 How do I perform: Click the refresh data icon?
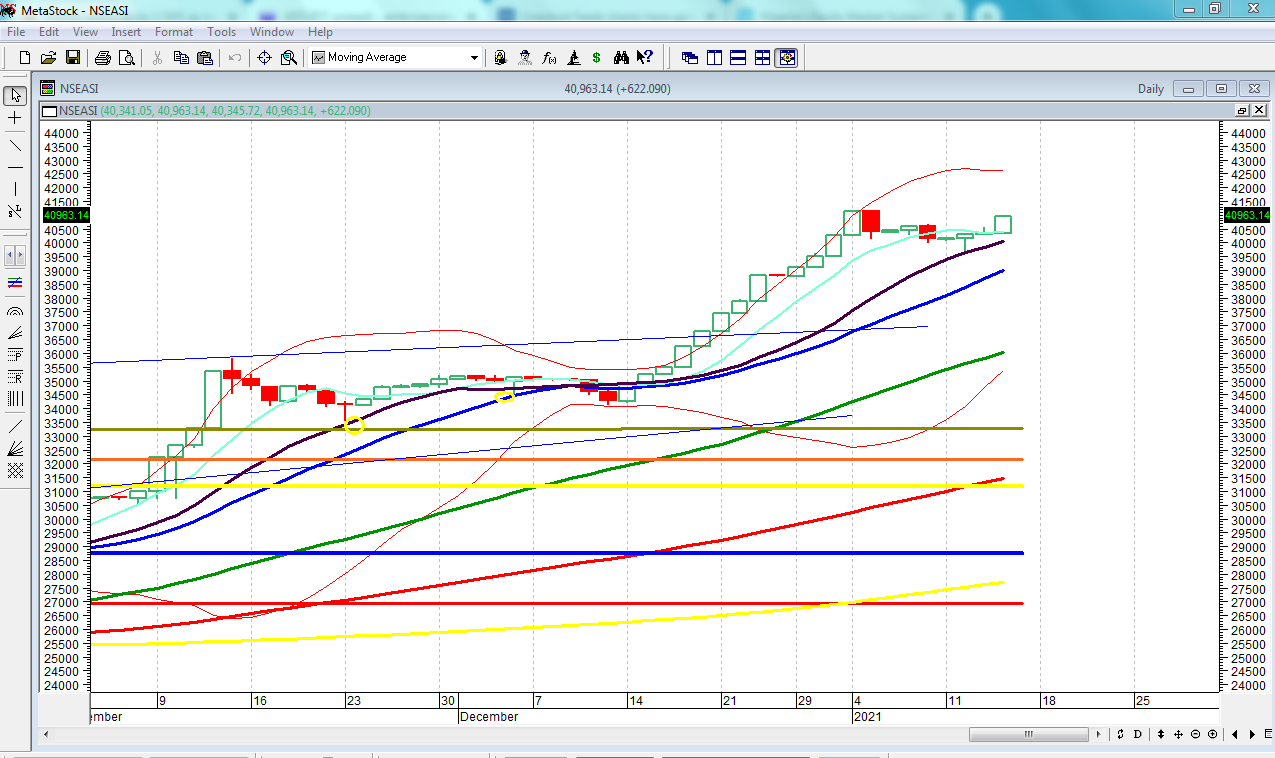tap(1120, 734)
